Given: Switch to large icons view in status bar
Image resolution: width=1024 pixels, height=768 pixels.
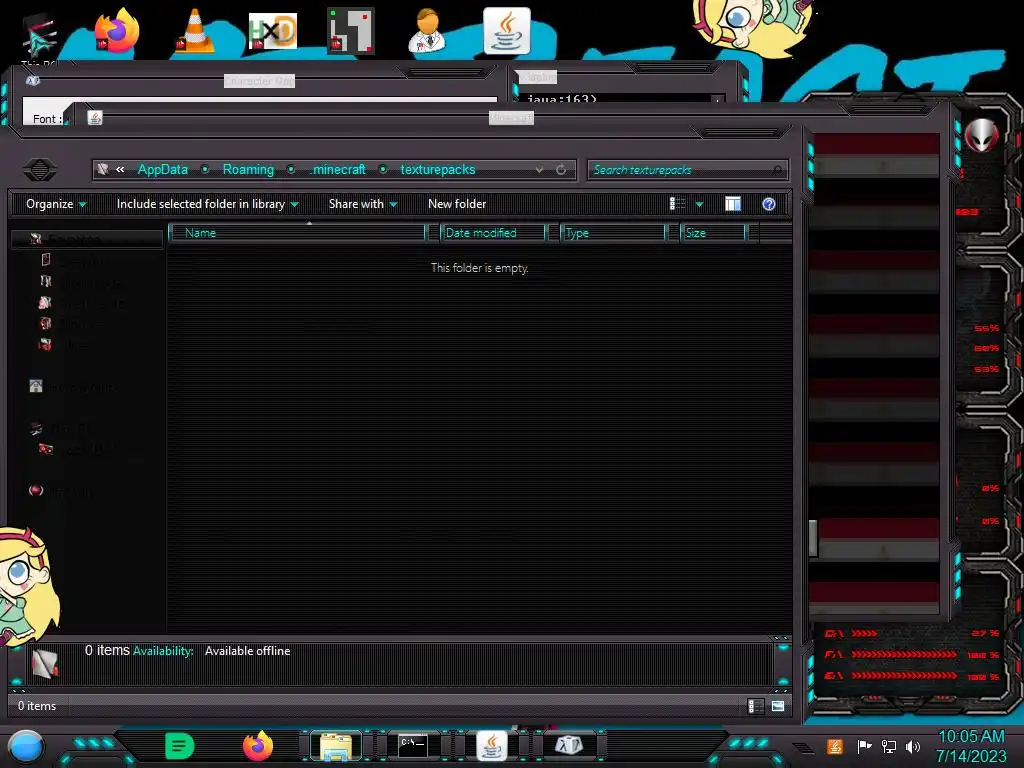Looking at the screenshot, I should (x=778, y=706).
